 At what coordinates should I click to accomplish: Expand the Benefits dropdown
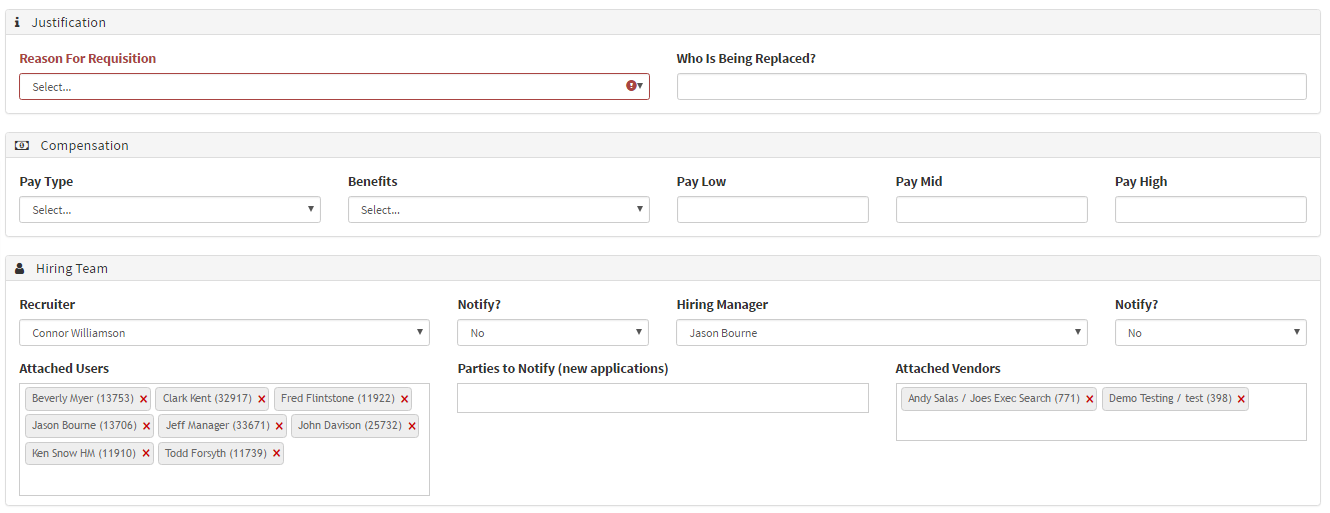(x=498, y=210)
